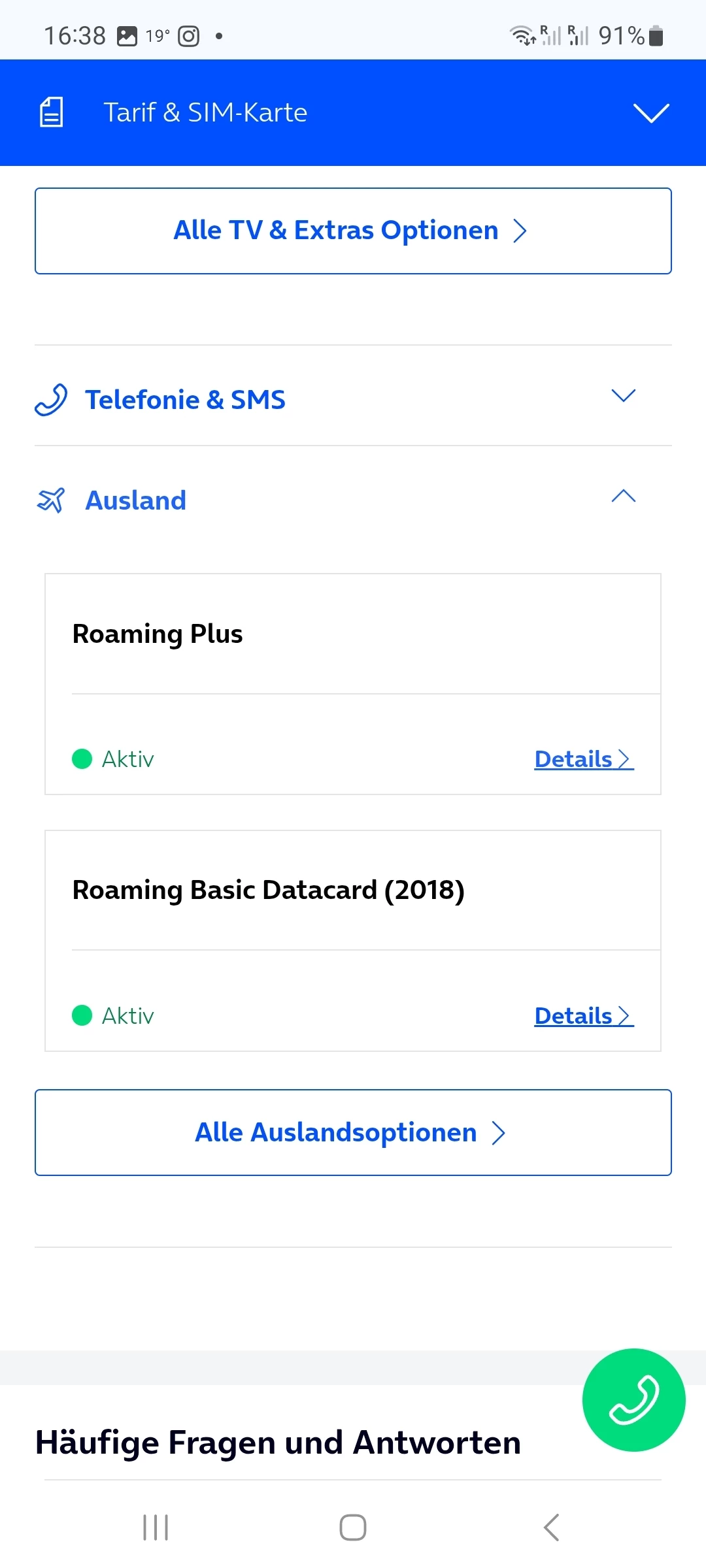The image size is (706, 1568).
Task: Tap the Tarif & SIM-Karte document icon
Action: click(x=51, y=112)
